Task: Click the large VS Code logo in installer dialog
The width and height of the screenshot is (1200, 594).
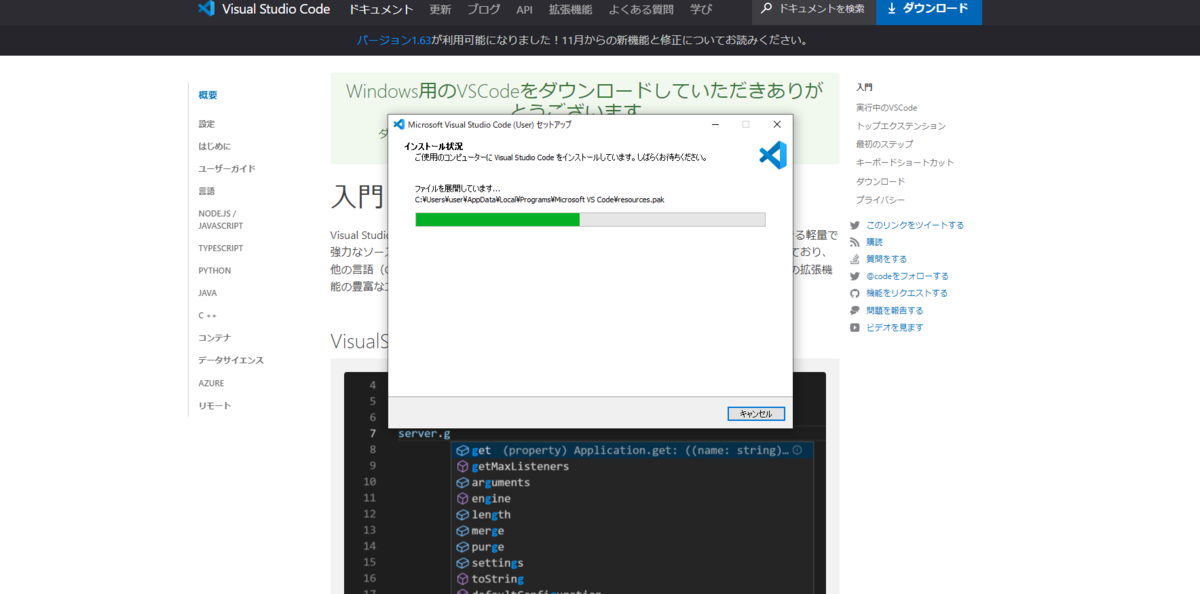Action: [x=773, y=155]
